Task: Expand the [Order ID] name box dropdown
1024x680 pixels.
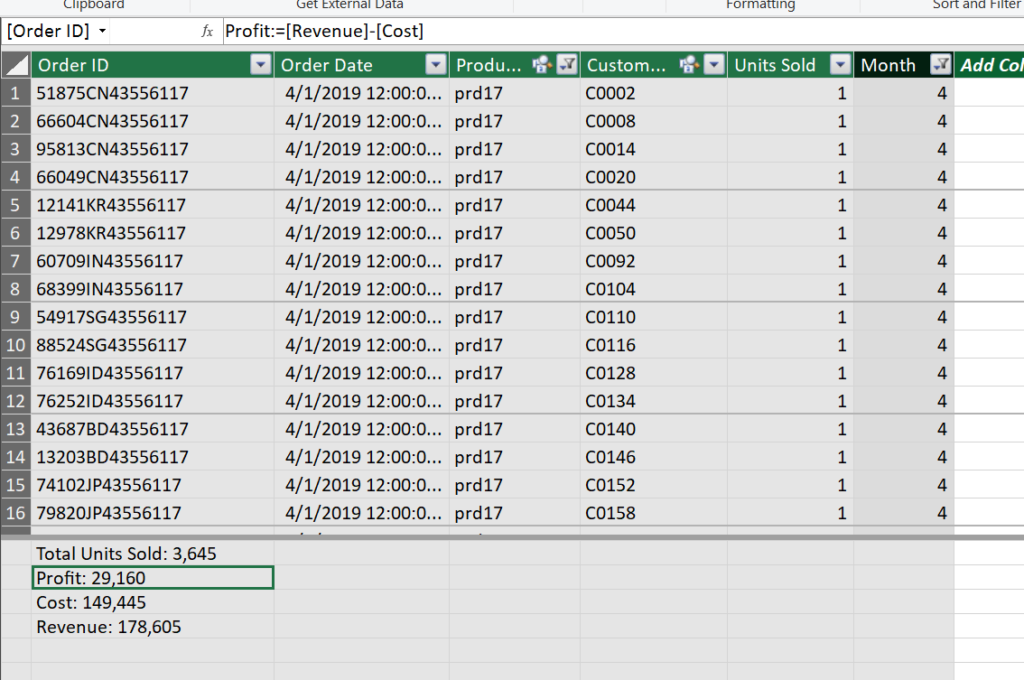Action: 102,31
